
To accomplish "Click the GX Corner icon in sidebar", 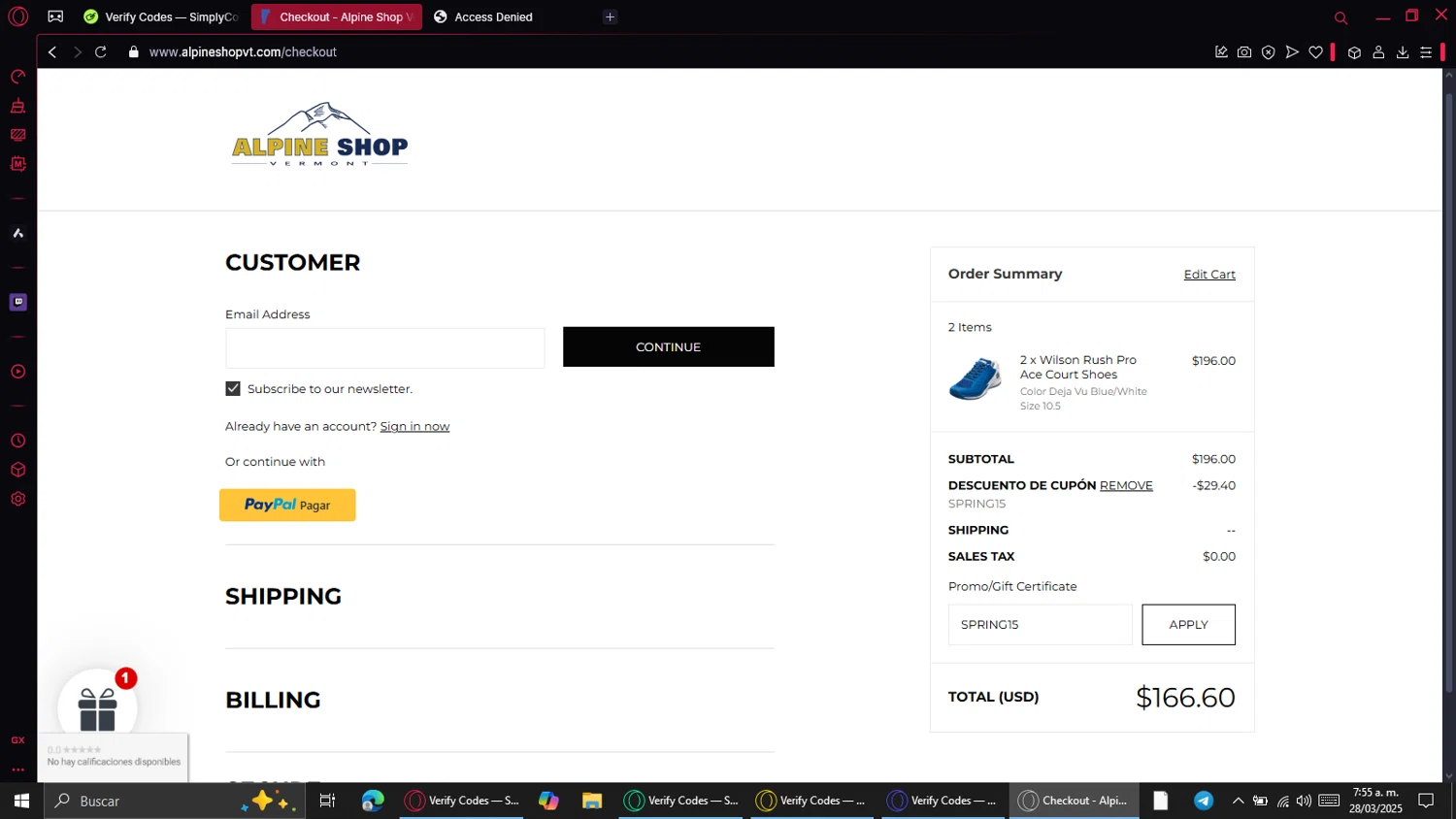I will (17, 740).
